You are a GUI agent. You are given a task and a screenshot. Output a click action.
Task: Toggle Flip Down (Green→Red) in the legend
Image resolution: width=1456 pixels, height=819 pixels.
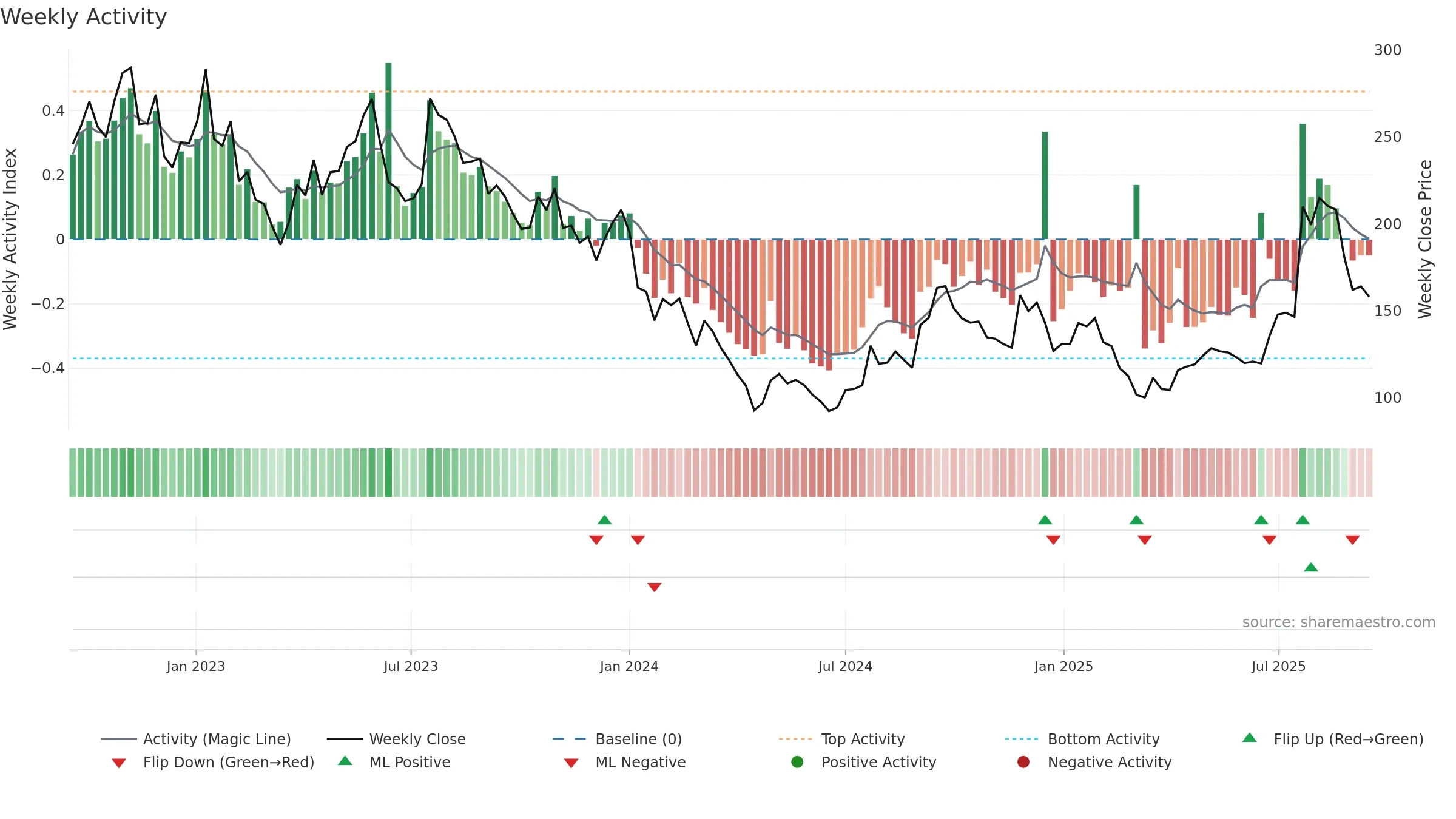[212, 762]
